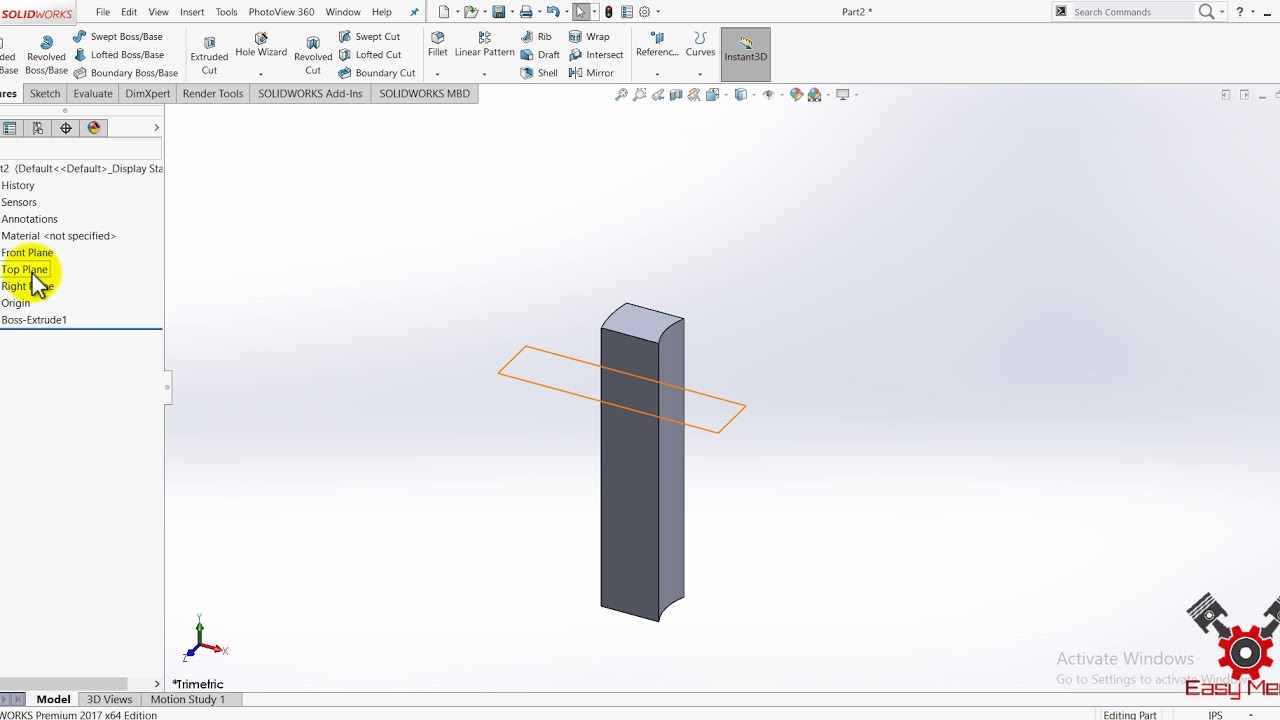Open the Hole Wizard tool
Viewport: 1280px width, 720px height.
pos(261,45)
